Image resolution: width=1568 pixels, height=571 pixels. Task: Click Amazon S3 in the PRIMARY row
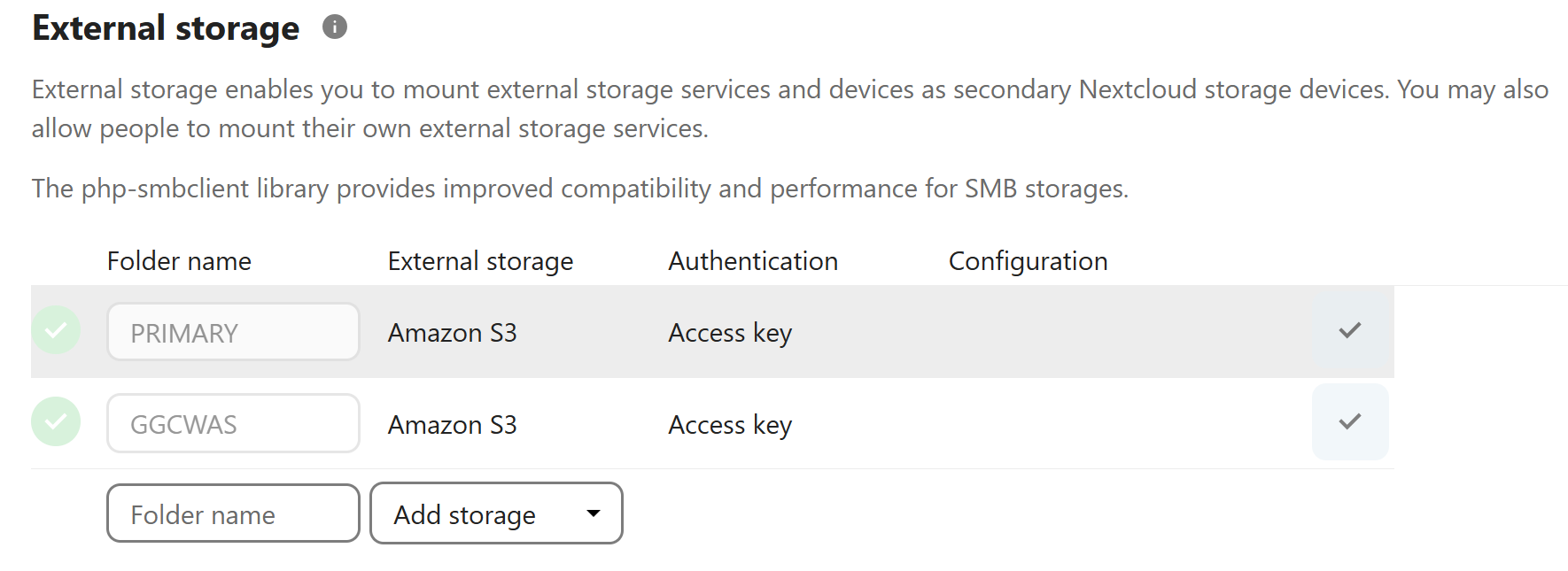tap(452, 333)
